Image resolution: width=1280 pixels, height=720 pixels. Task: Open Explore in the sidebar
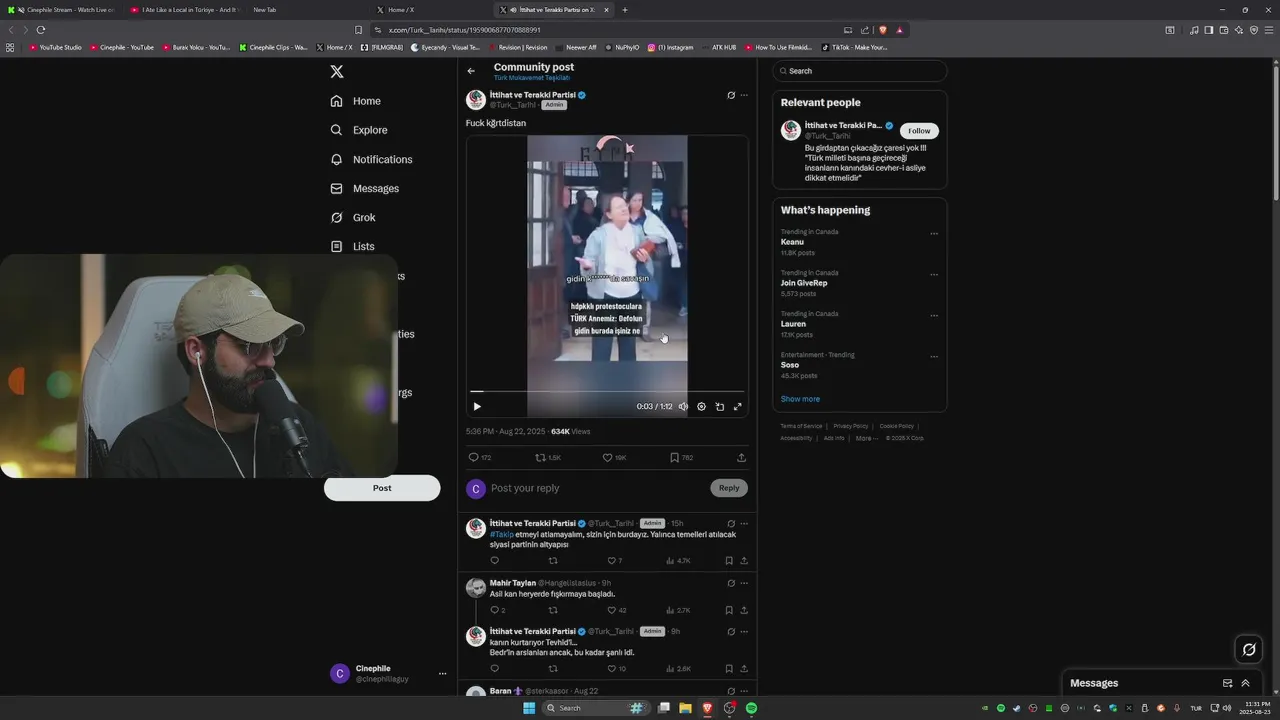point(359,130)
